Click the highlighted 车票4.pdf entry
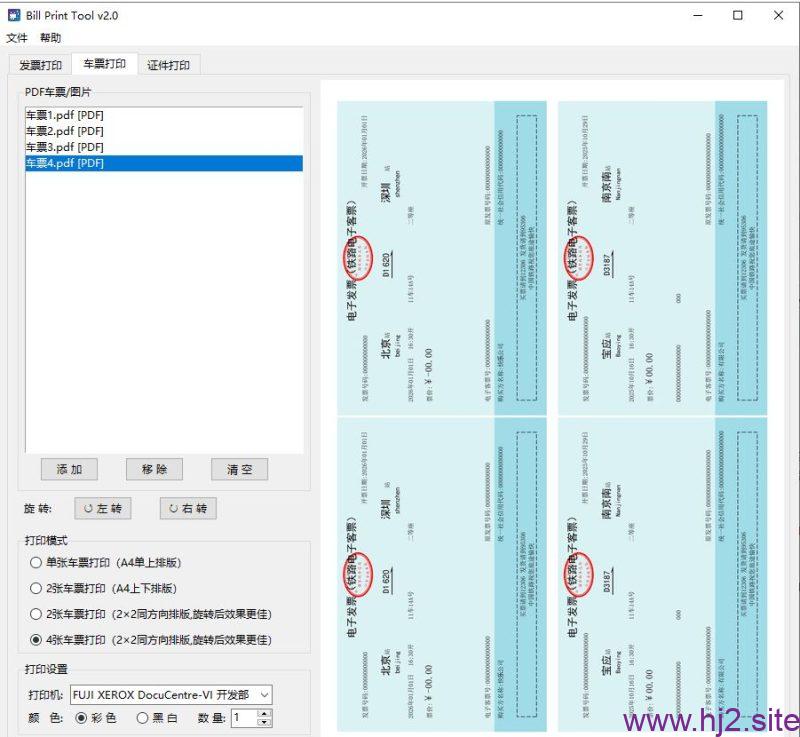 click(164, 163)
